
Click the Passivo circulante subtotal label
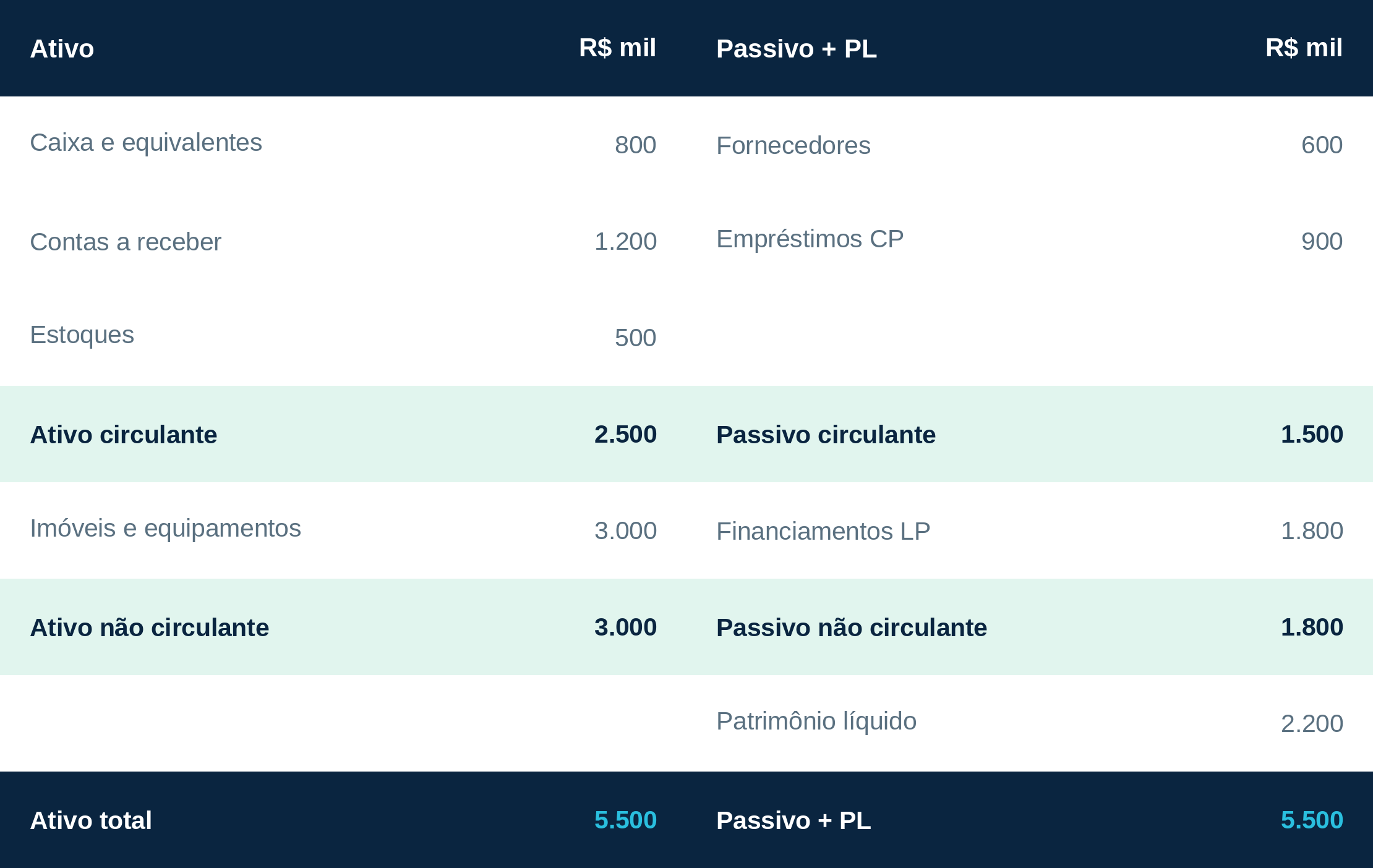pyautogui.click(x=826, y=435)
